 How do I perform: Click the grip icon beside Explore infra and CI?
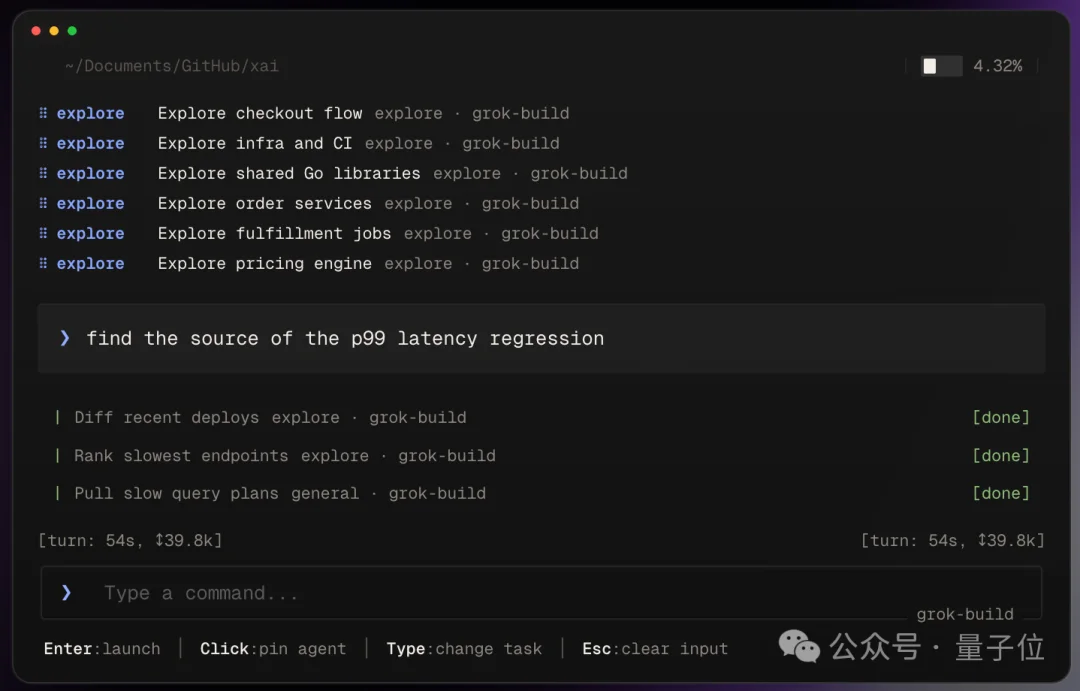click(x=43, y=143)
